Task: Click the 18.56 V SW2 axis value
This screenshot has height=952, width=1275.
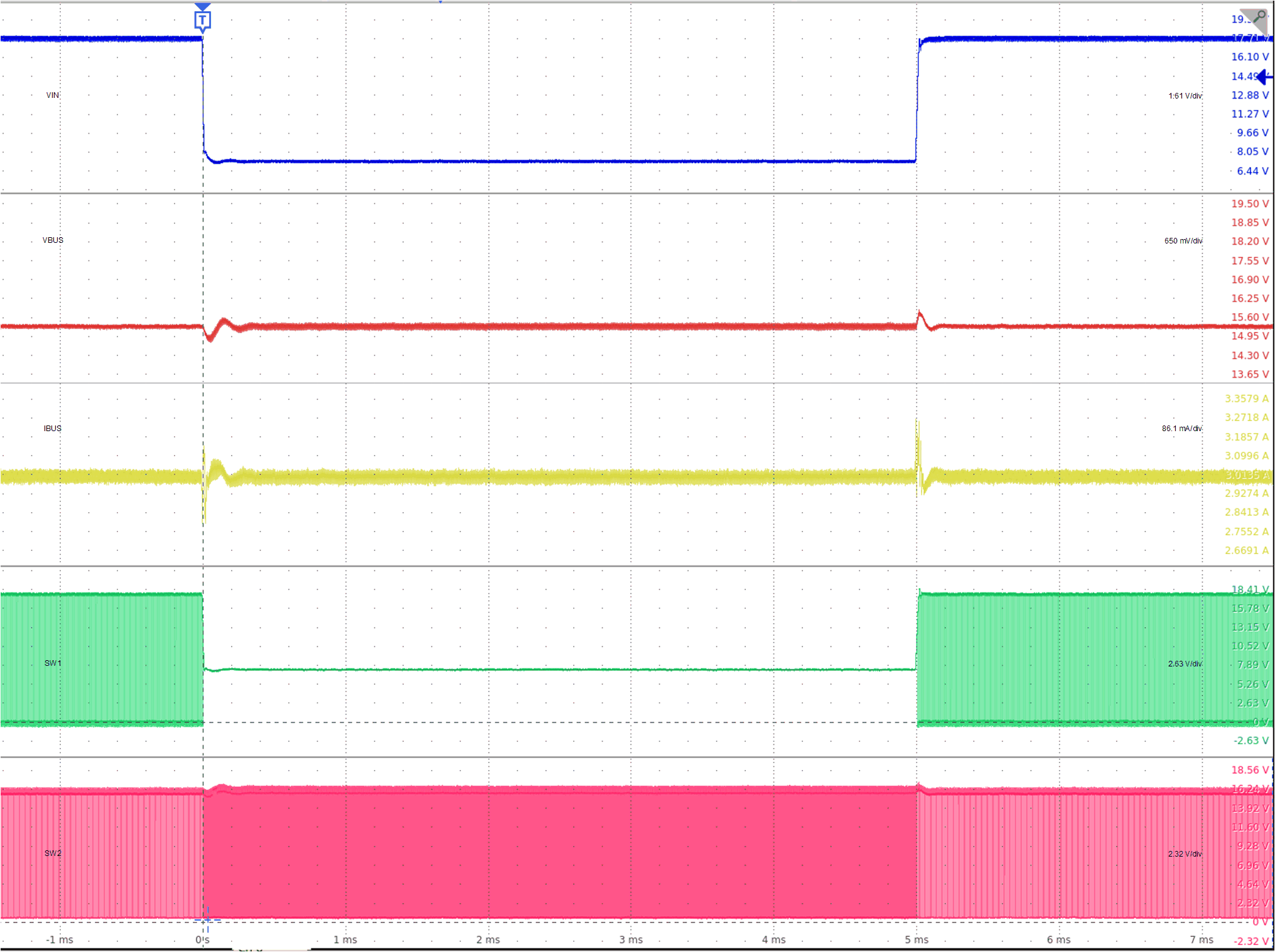Action: [1250, 771]
